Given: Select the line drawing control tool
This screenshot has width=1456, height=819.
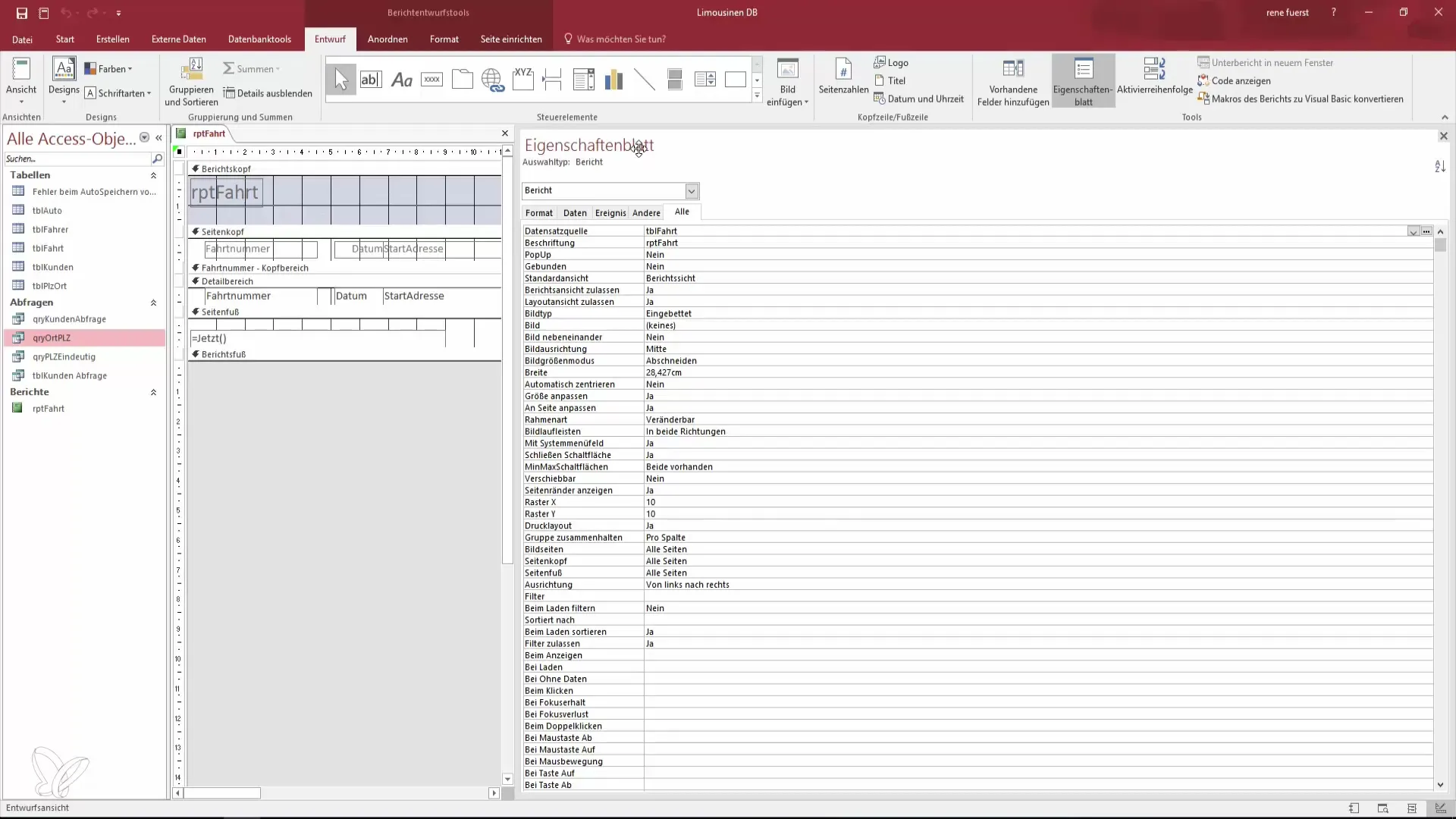Looking at the screenshot, I should point(645,79).
